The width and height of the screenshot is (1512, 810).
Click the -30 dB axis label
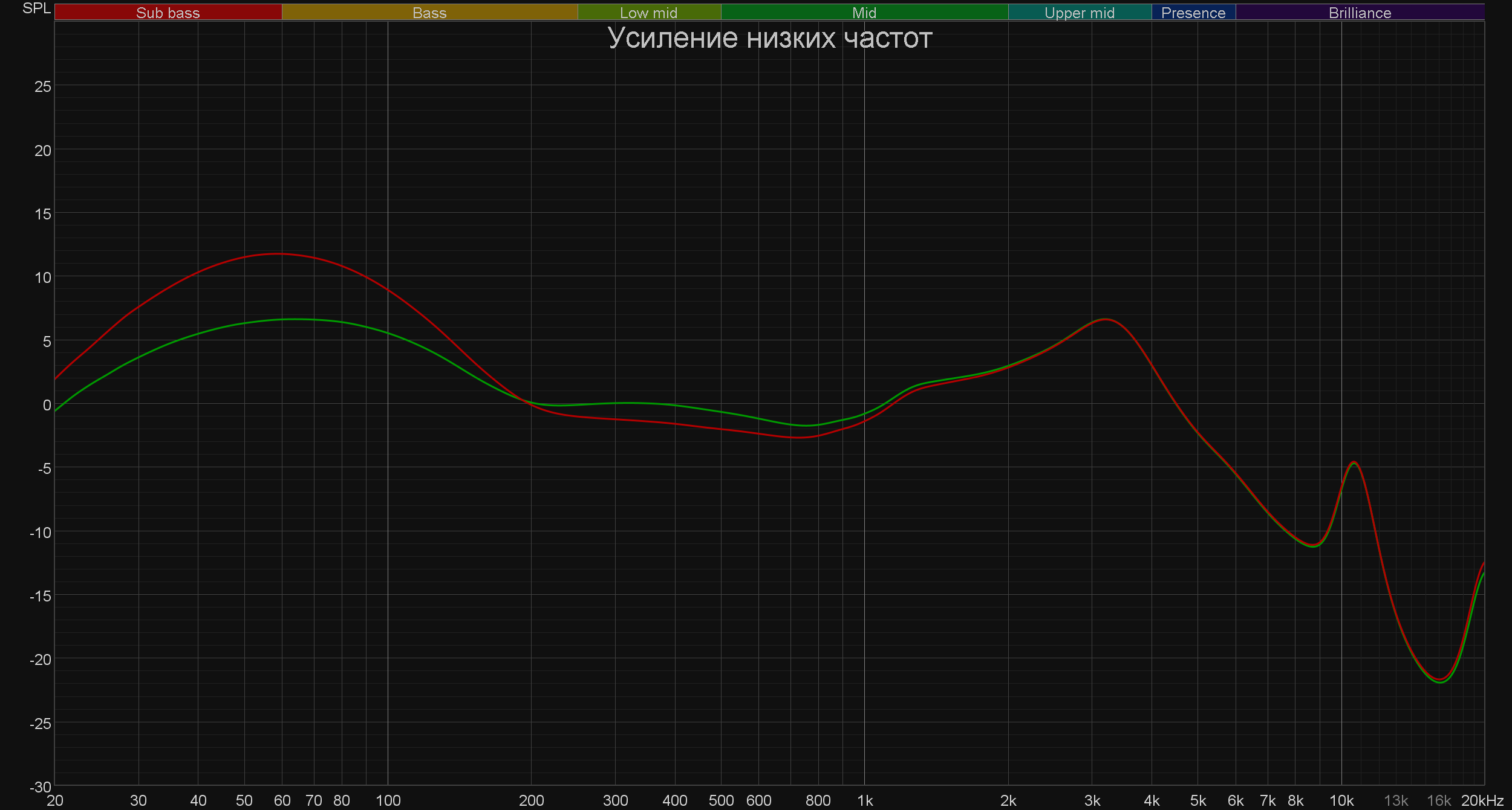(41, 787)
